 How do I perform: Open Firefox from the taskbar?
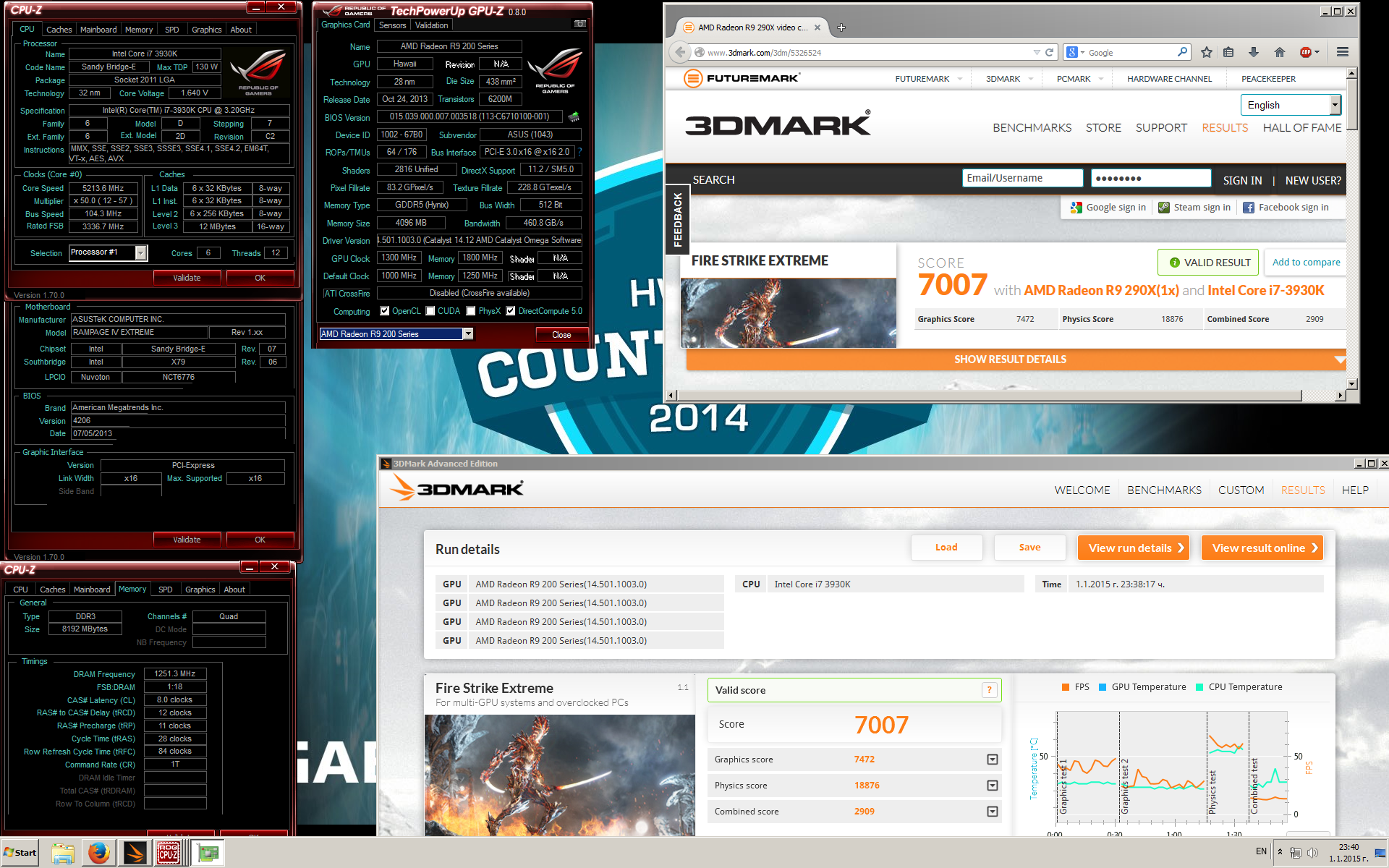(x=99, y=854)
